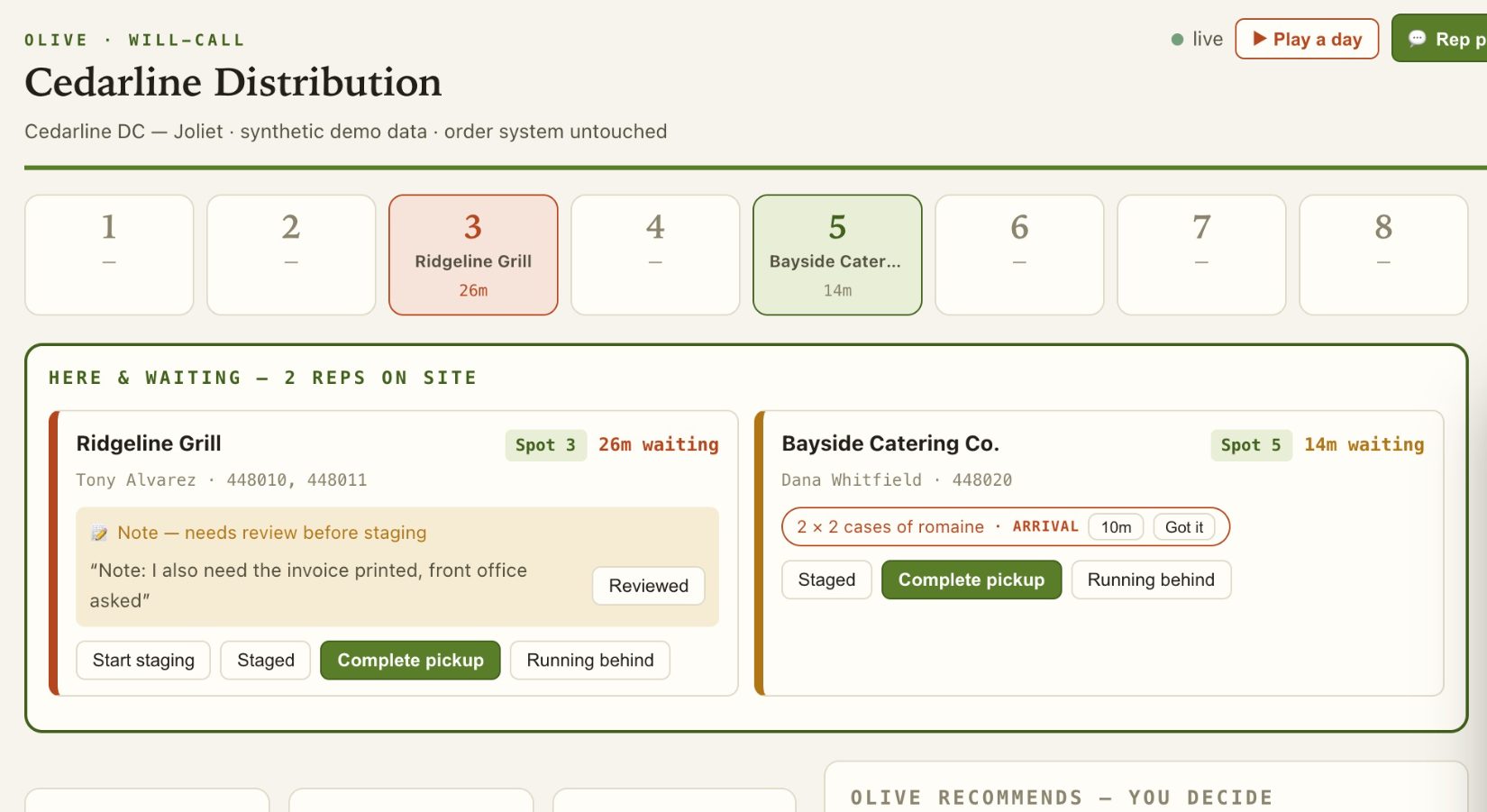This screenshot has height=812, width=1487.
Task: Click Start staging for Ridgeline Grill
Action: (143, 661)
